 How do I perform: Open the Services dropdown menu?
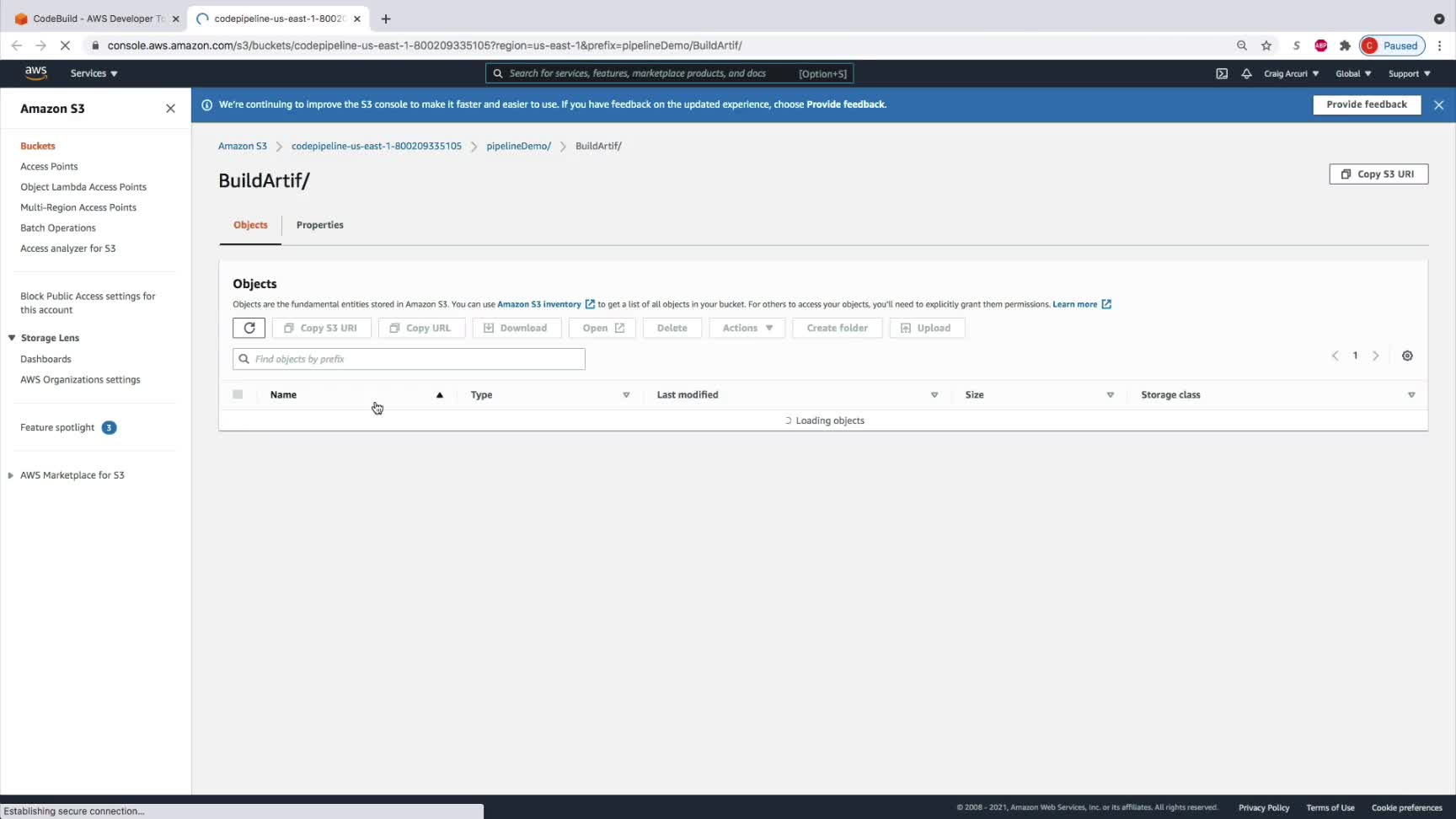coord(94,73)
